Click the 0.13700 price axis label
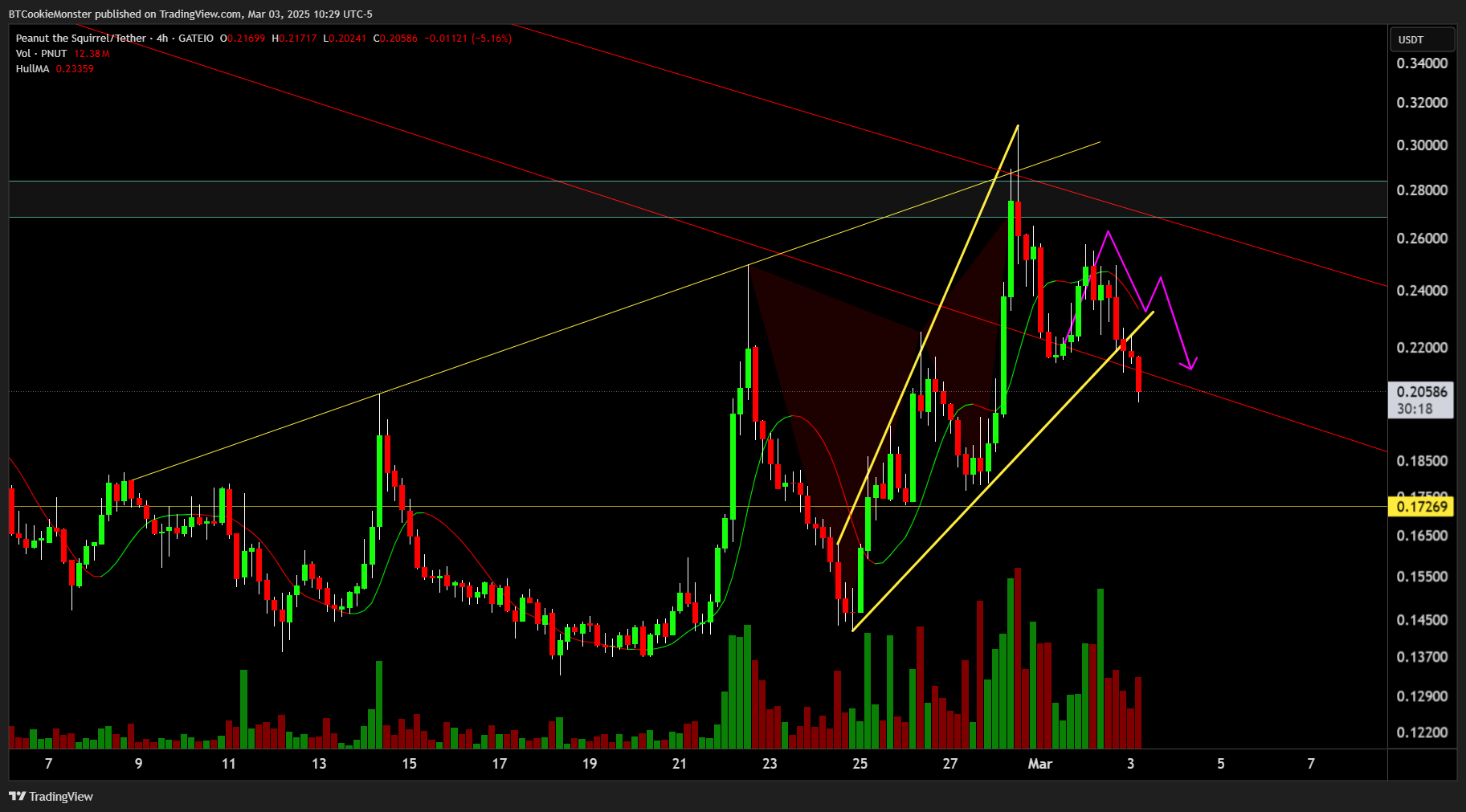Viewport: 1466px width, 812px height. (x=1422, y=656)
